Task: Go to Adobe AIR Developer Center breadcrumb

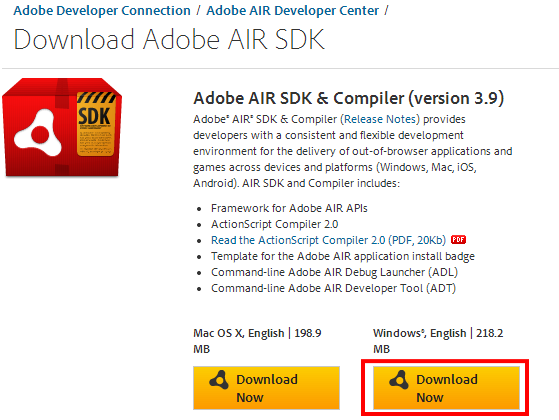Action: point(292,11)
